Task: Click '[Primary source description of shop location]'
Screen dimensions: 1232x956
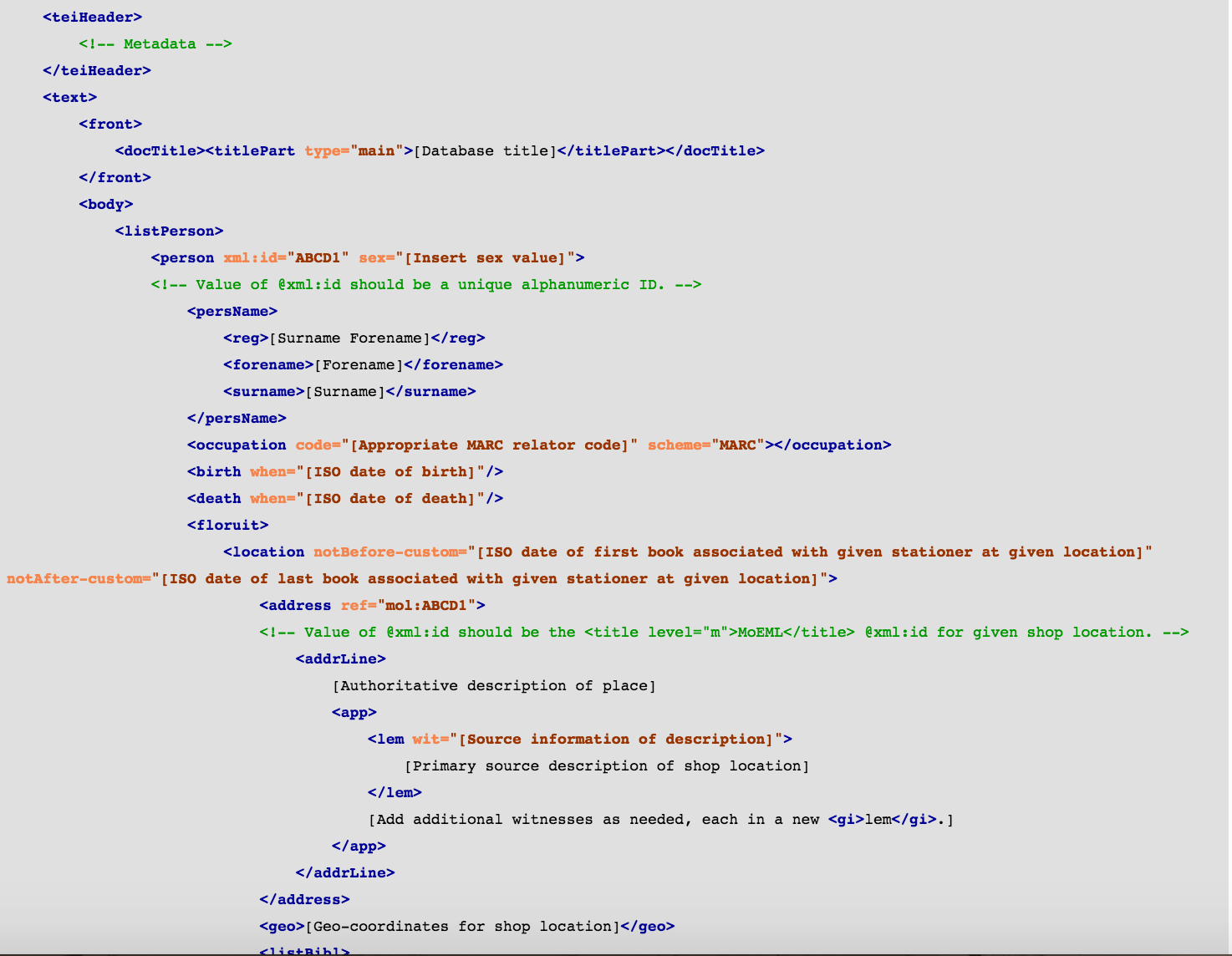Action: click(x=607, y=765)
